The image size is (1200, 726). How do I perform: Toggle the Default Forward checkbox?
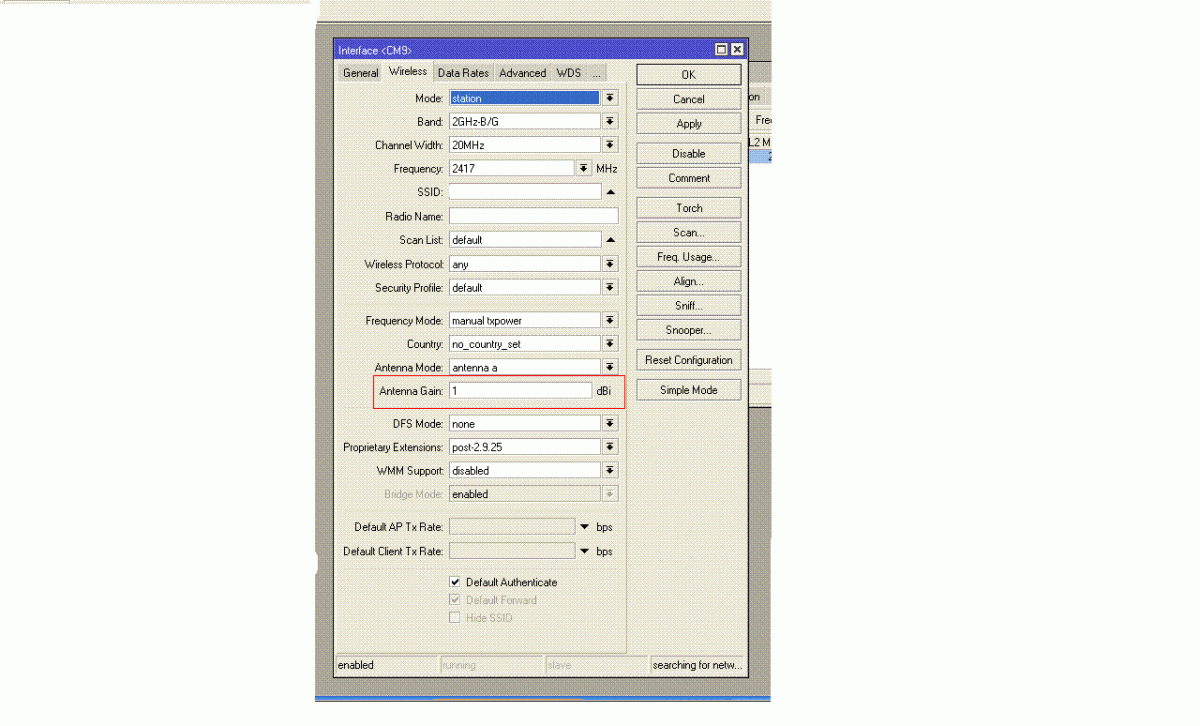click(x=455, y=600)
